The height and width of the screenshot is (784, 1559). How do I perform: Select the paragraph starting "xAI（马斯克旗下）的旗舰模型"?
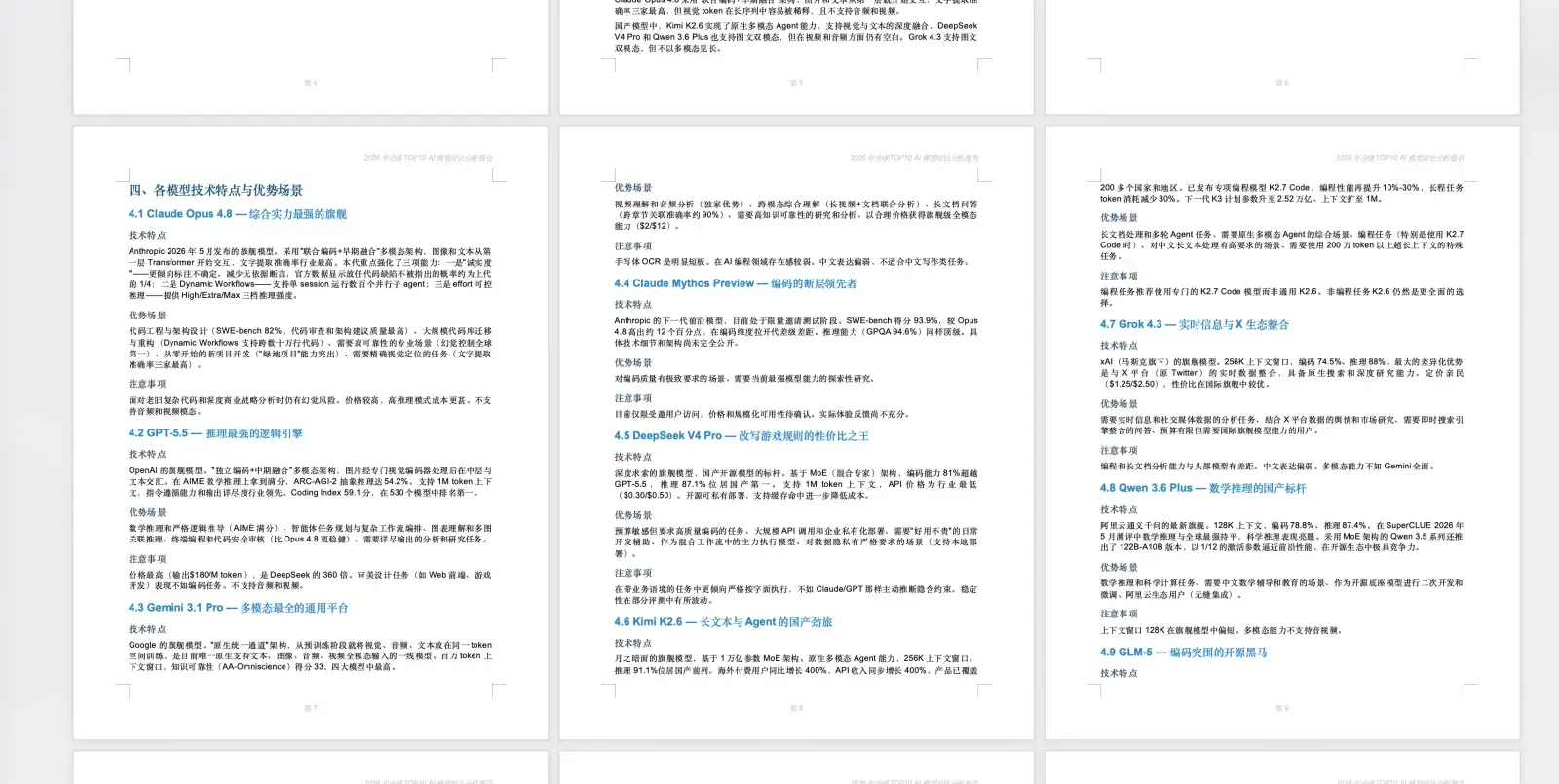(1281, 373)
